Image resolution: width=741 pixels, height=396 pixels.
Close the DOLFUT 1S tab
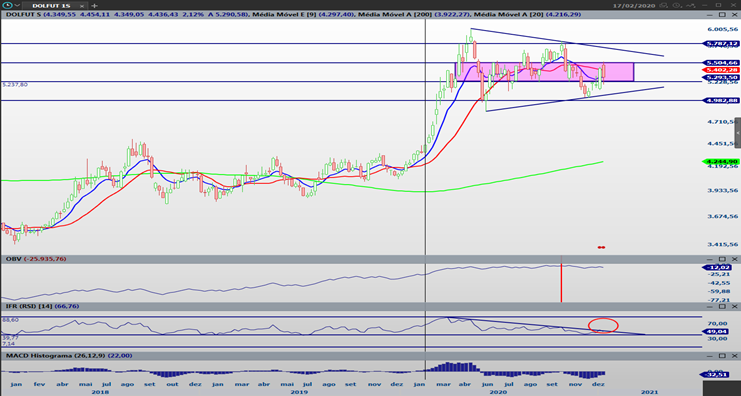[82, 6]
